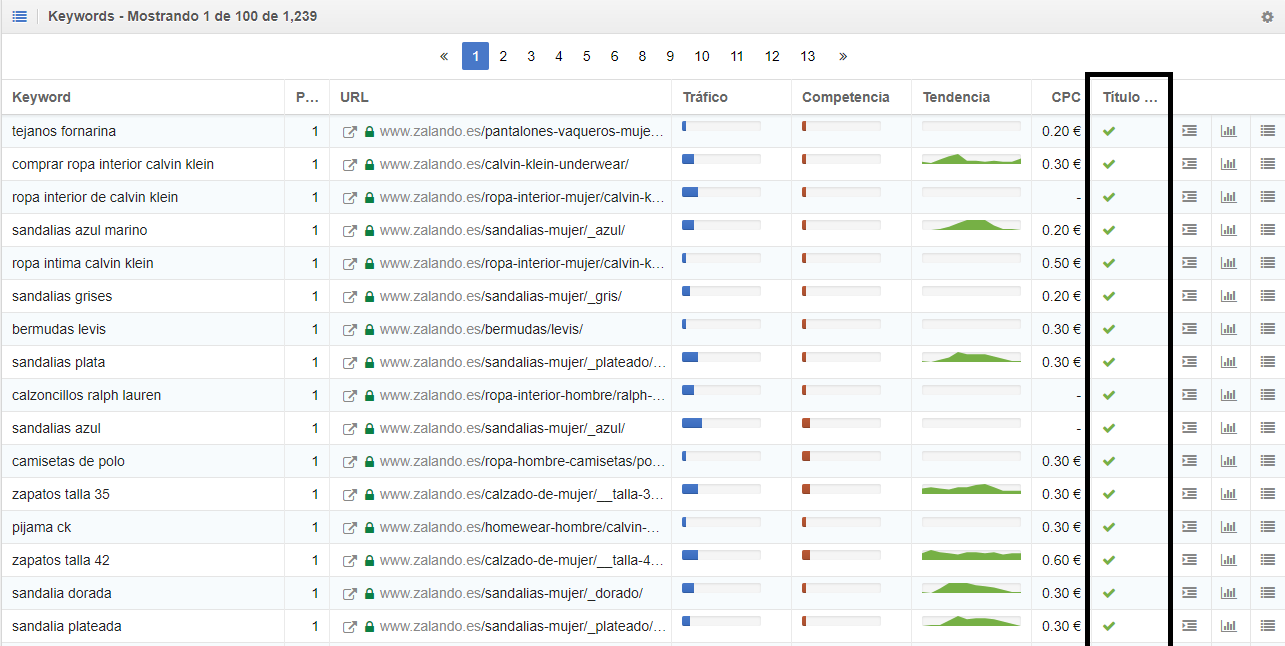Click bar chart icon for sandalias grises row
This screenshot has width=1285, height=646.
click(1228, 296)
